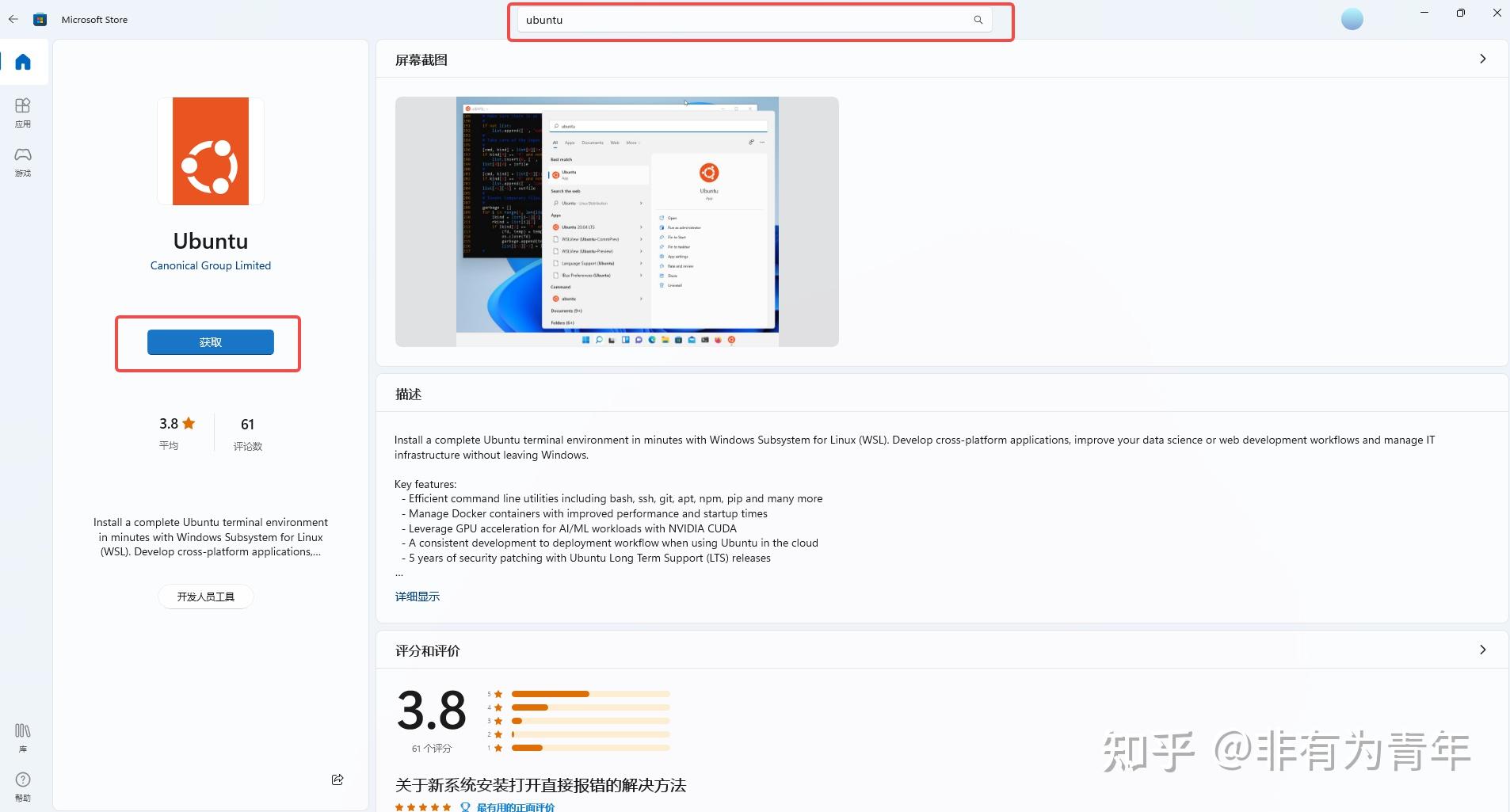This screenshot has height=812, width=1510.
Task: Click the back arrow icon
Action: pos(13,19)
